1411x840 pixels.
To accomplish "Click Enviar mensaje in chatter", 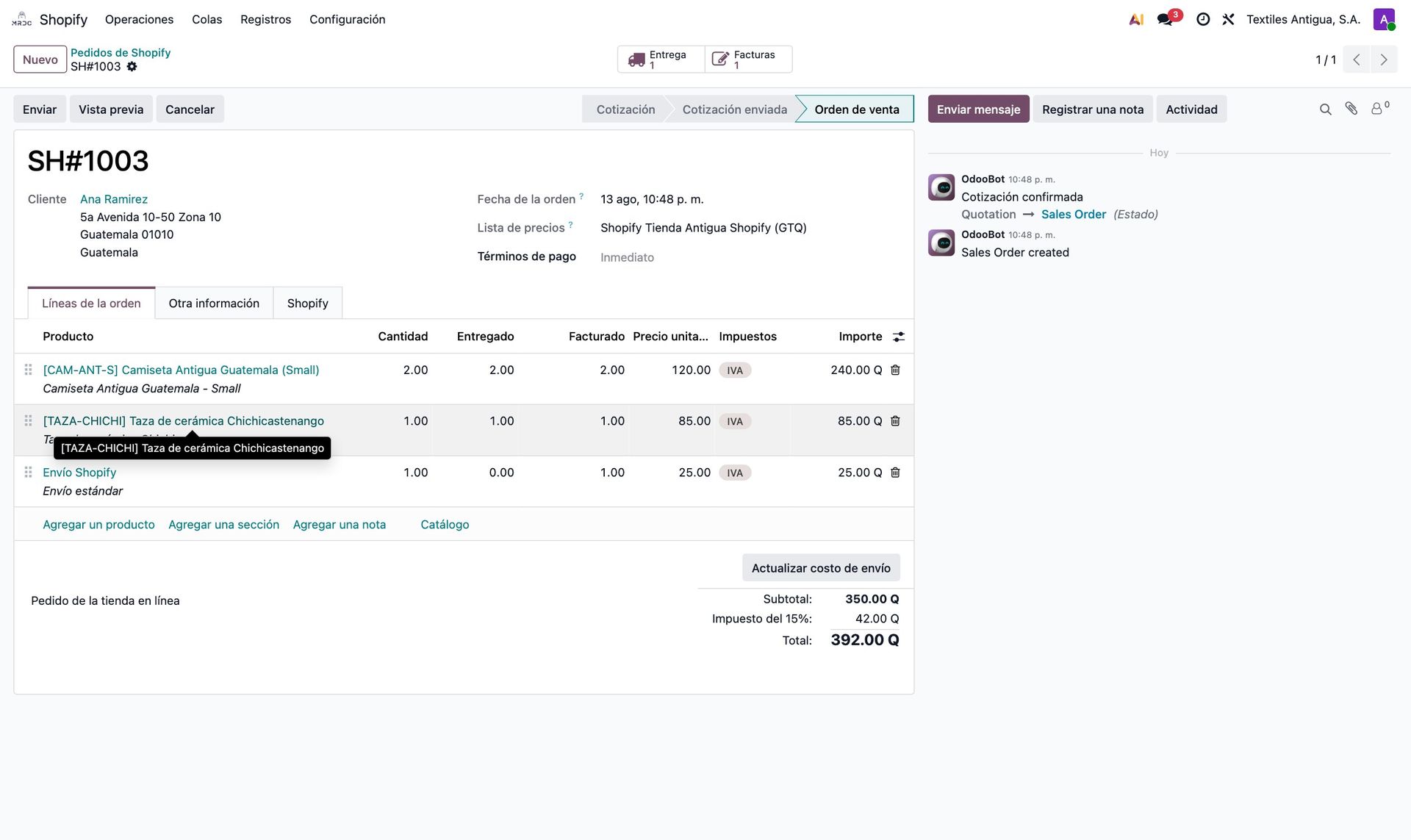I will [978, 110].
